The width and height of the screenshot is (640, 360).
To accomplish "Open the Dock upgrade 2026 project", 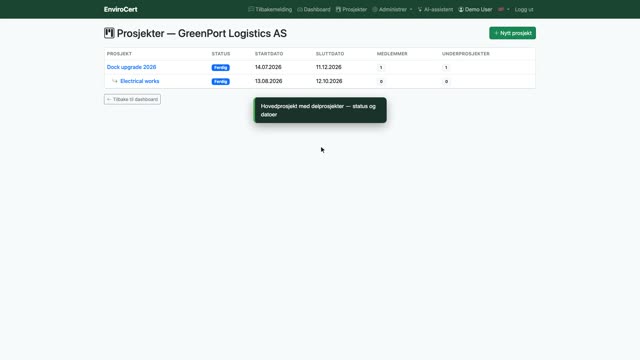I will coord(131,67).
